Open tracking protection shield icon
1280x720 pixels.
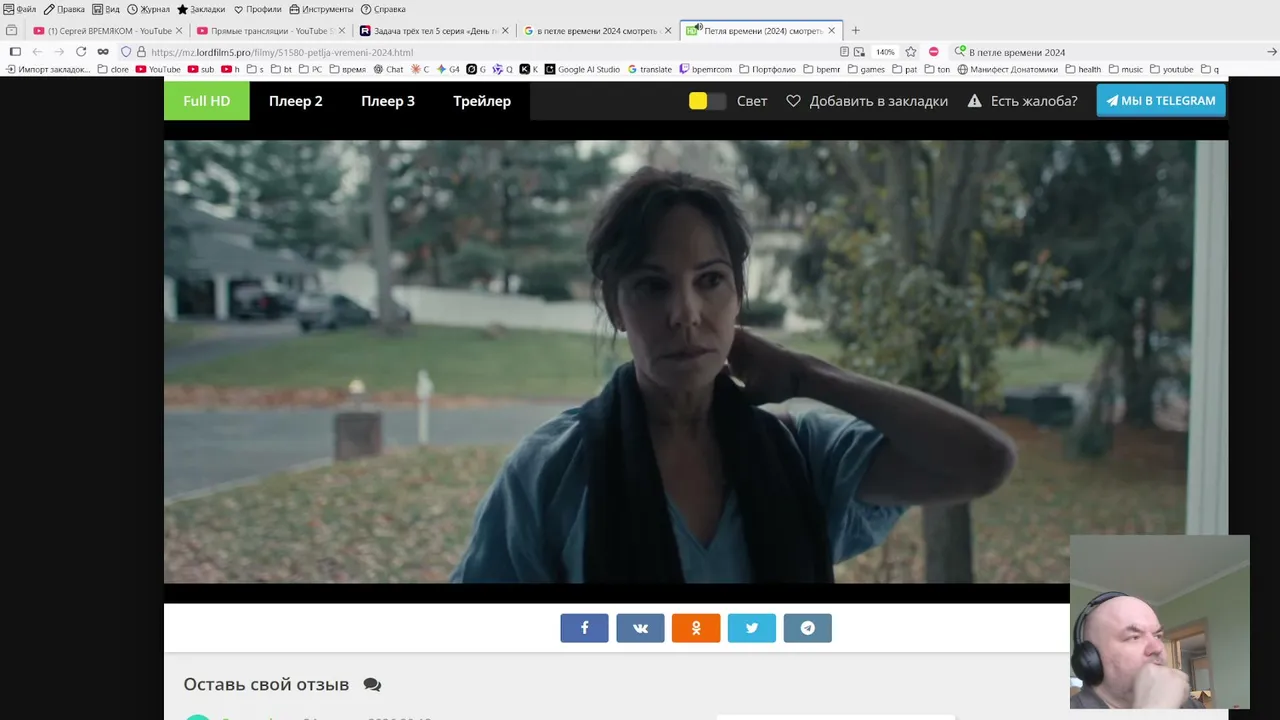click(126, 52)
